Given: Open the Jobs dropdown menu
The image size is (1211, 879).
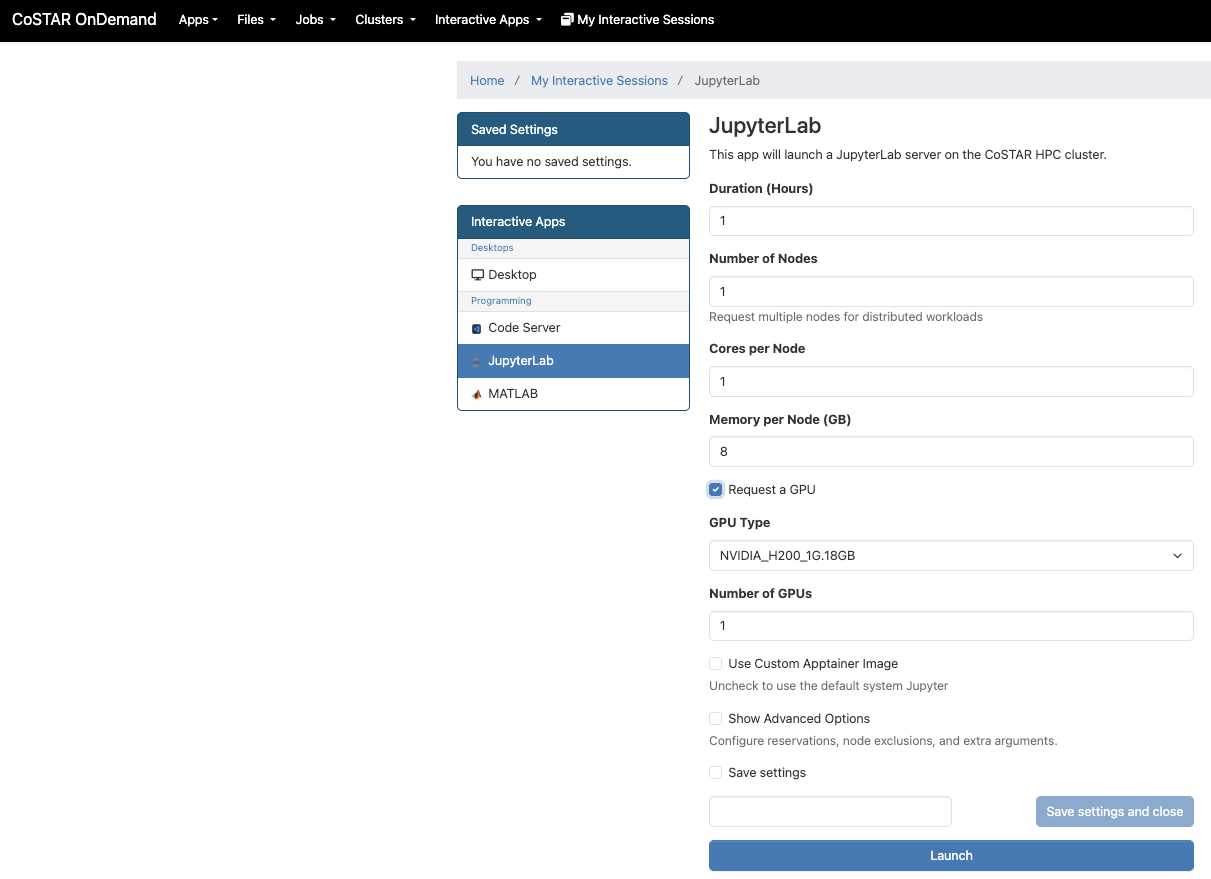Looking at the screenshot, I should [315, 19].
